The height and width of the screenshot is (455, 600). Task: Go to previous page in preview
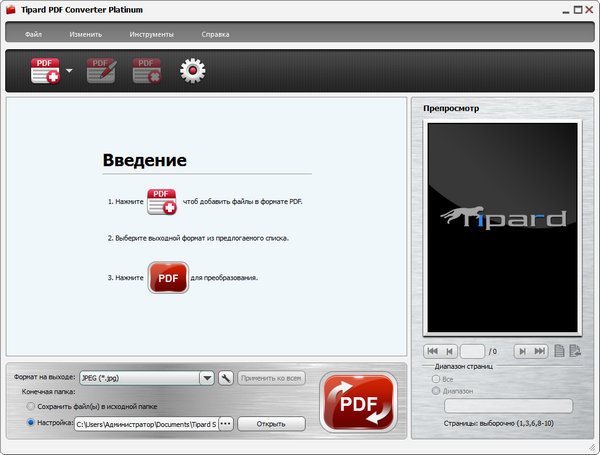[x=449, y=351]
